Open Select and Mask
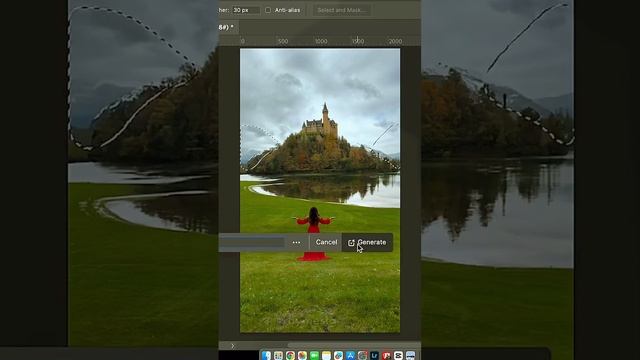This screenshot has width=640, height=360. (x=342, y=10)
